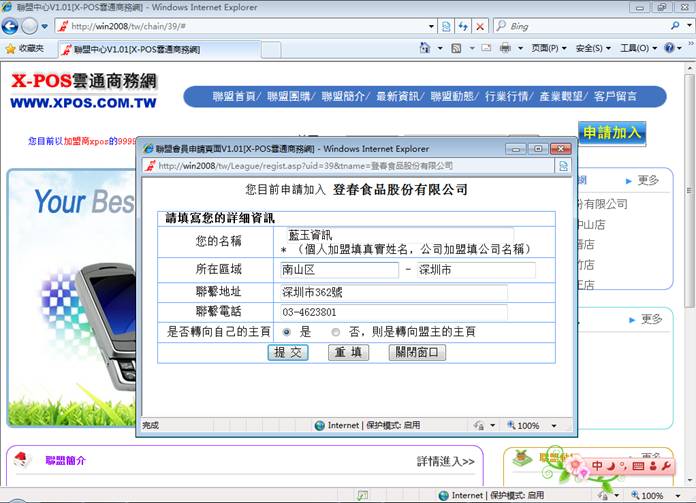Click the 重填 reset button
Viewport: 696px width, 503px height.
(x=348, y=353)
